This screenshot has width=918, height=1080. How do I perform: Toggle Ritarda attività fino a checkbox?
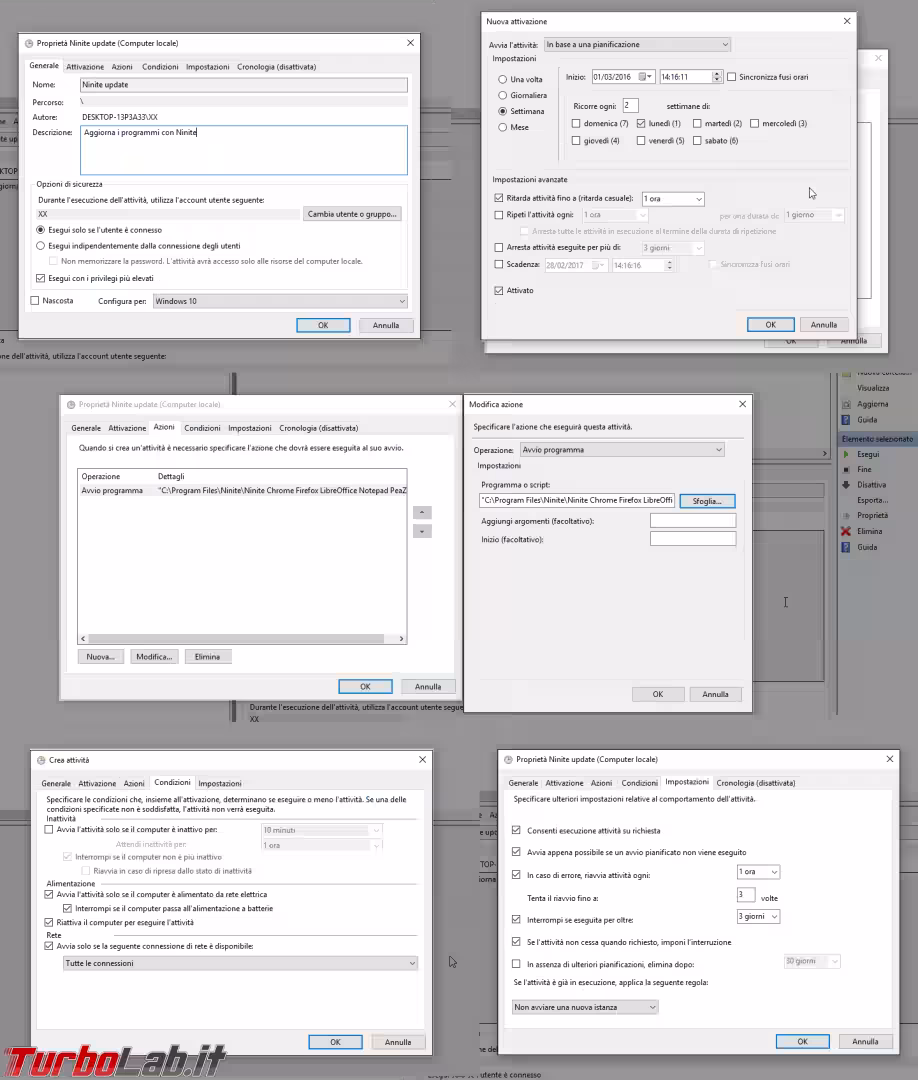[499, 198]
